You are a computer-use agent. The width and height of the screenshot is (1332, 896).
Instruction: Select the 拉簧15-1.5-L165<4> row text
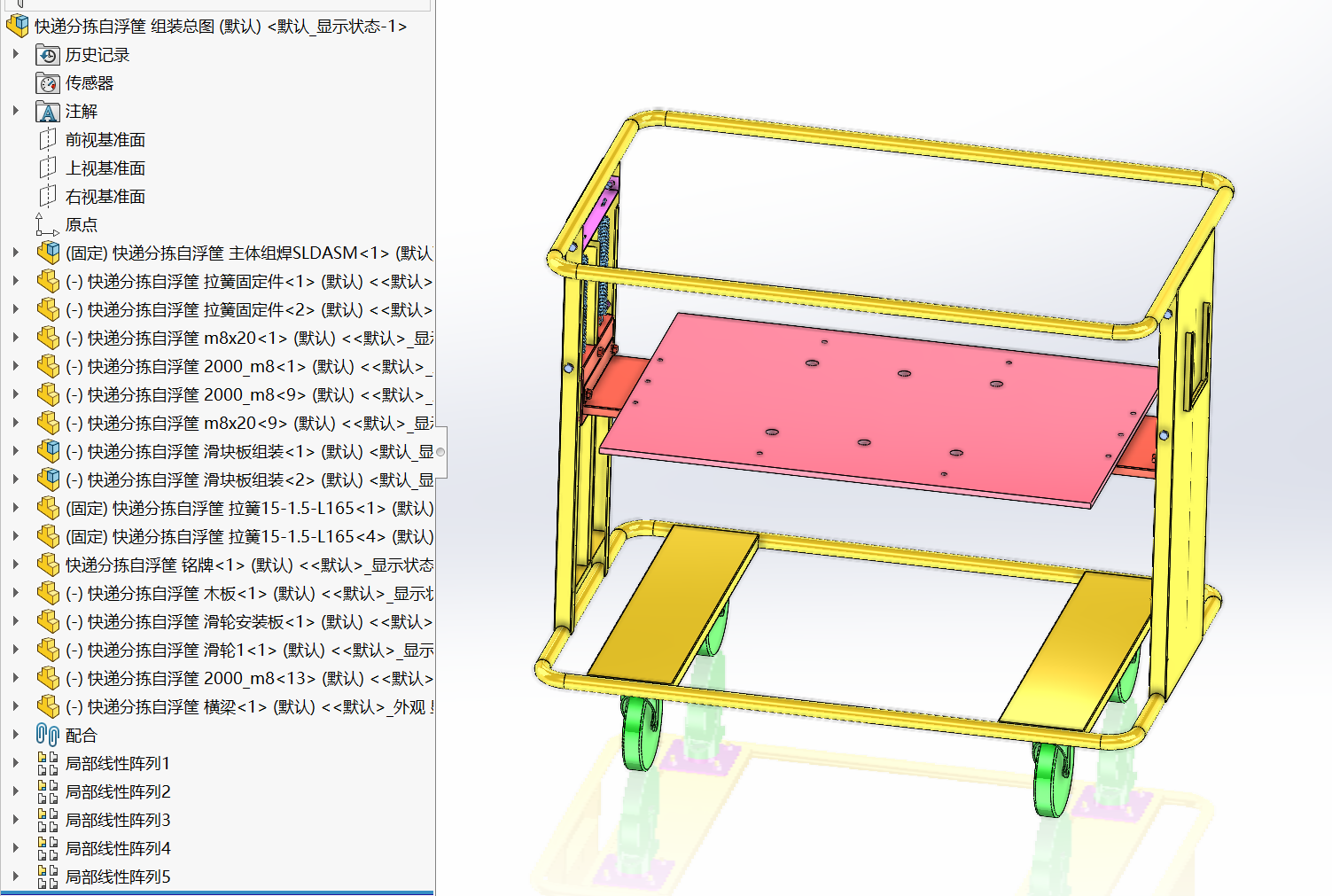(x=250, y=537)
